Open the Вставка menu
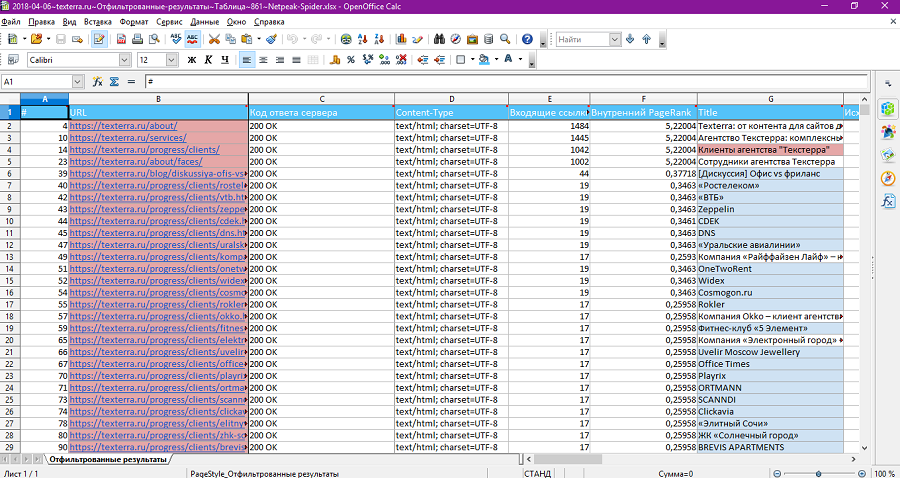Screen dimensions: 900x478 pyautogui.click(x=98, y=22)
